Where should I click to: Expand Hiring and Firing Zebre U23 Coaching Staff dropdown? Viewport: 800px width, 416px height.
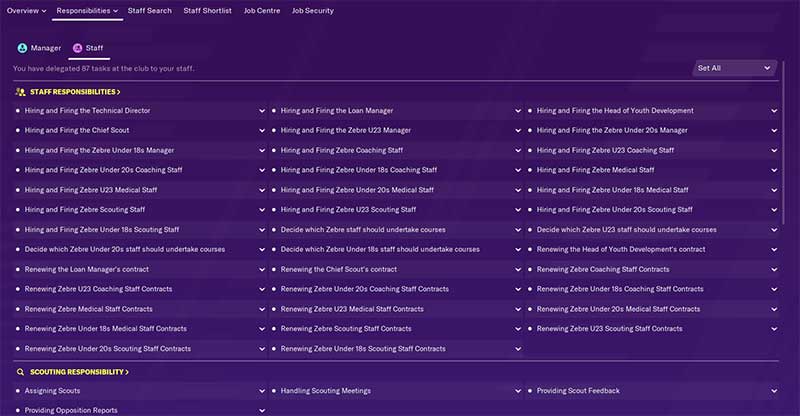(x=774, y=151)
